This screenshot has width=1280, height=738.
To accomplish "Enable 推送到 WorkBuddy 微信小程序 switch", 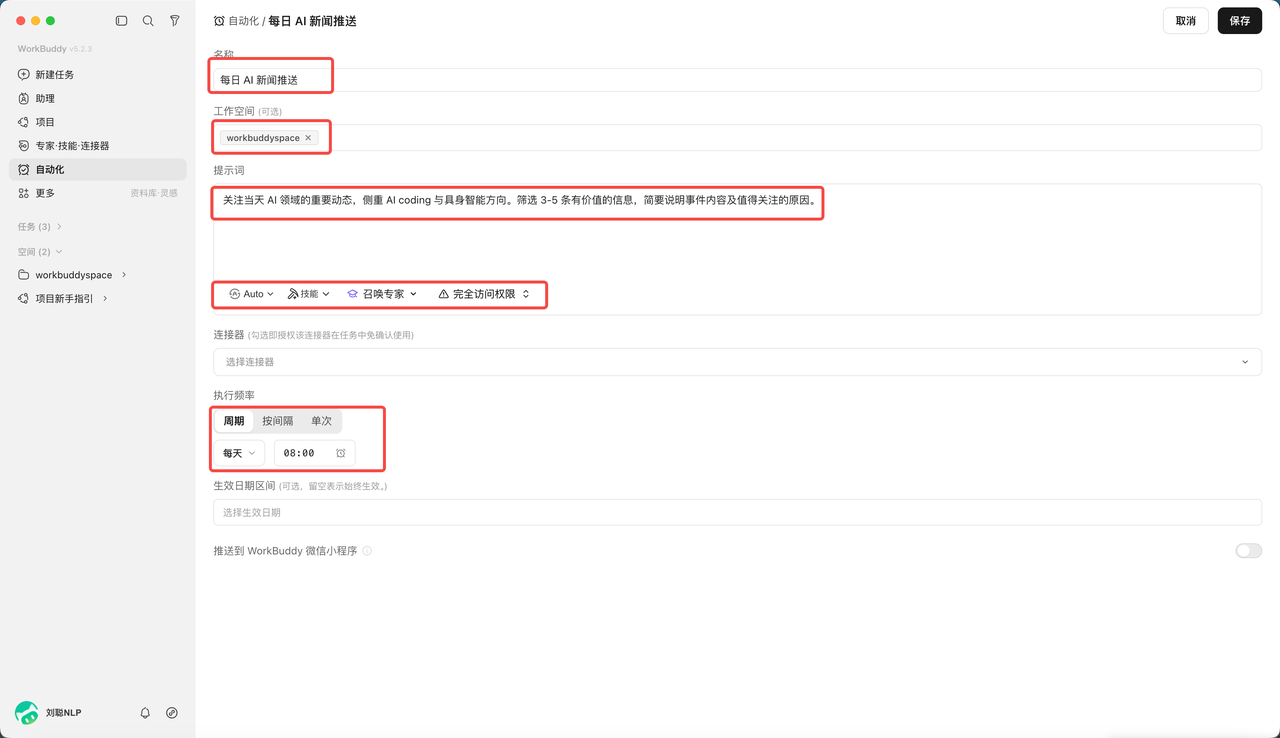I will tap(1249, 551).
